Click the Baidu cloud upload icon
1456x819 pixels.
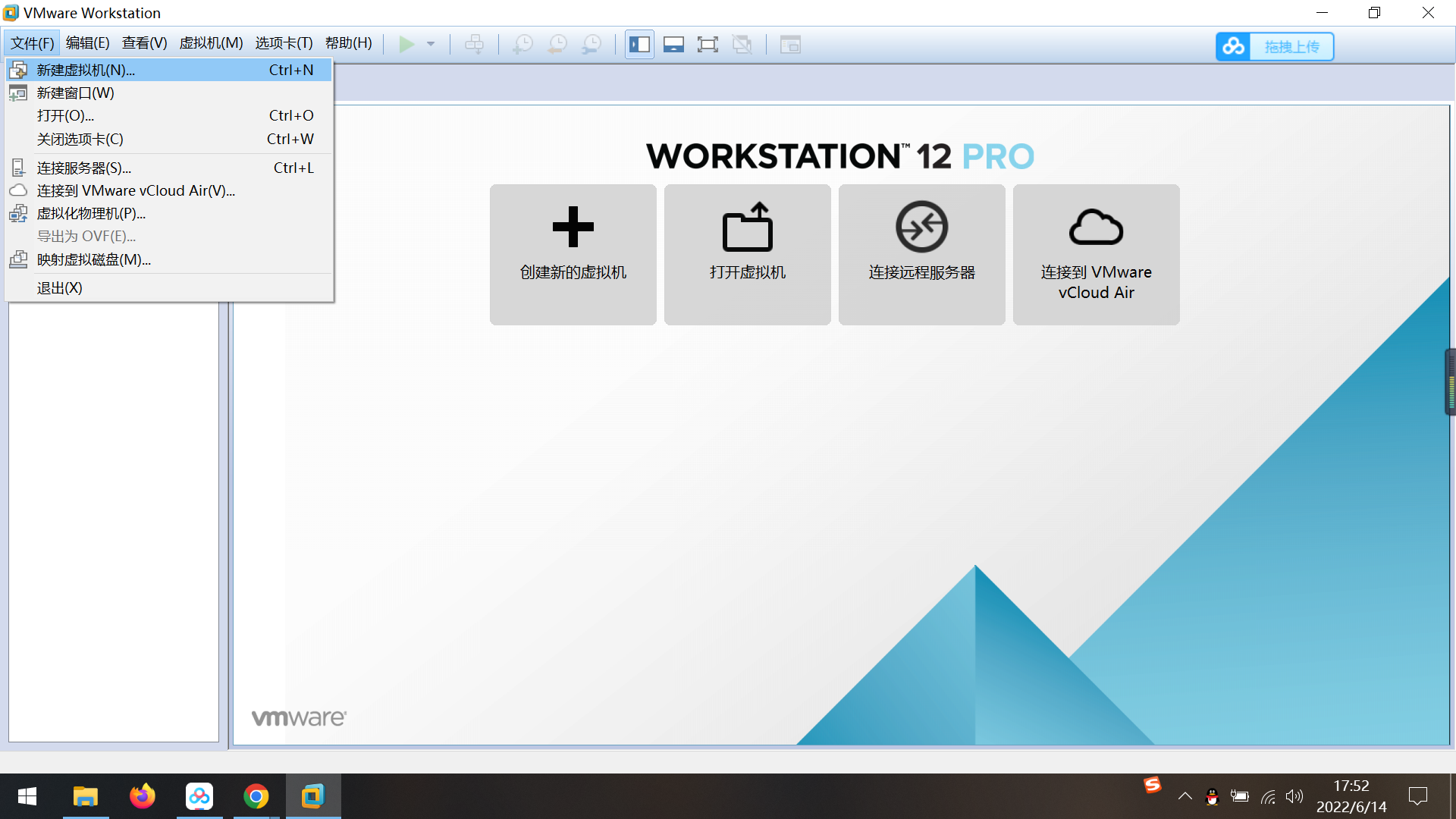coord(1233,46)
